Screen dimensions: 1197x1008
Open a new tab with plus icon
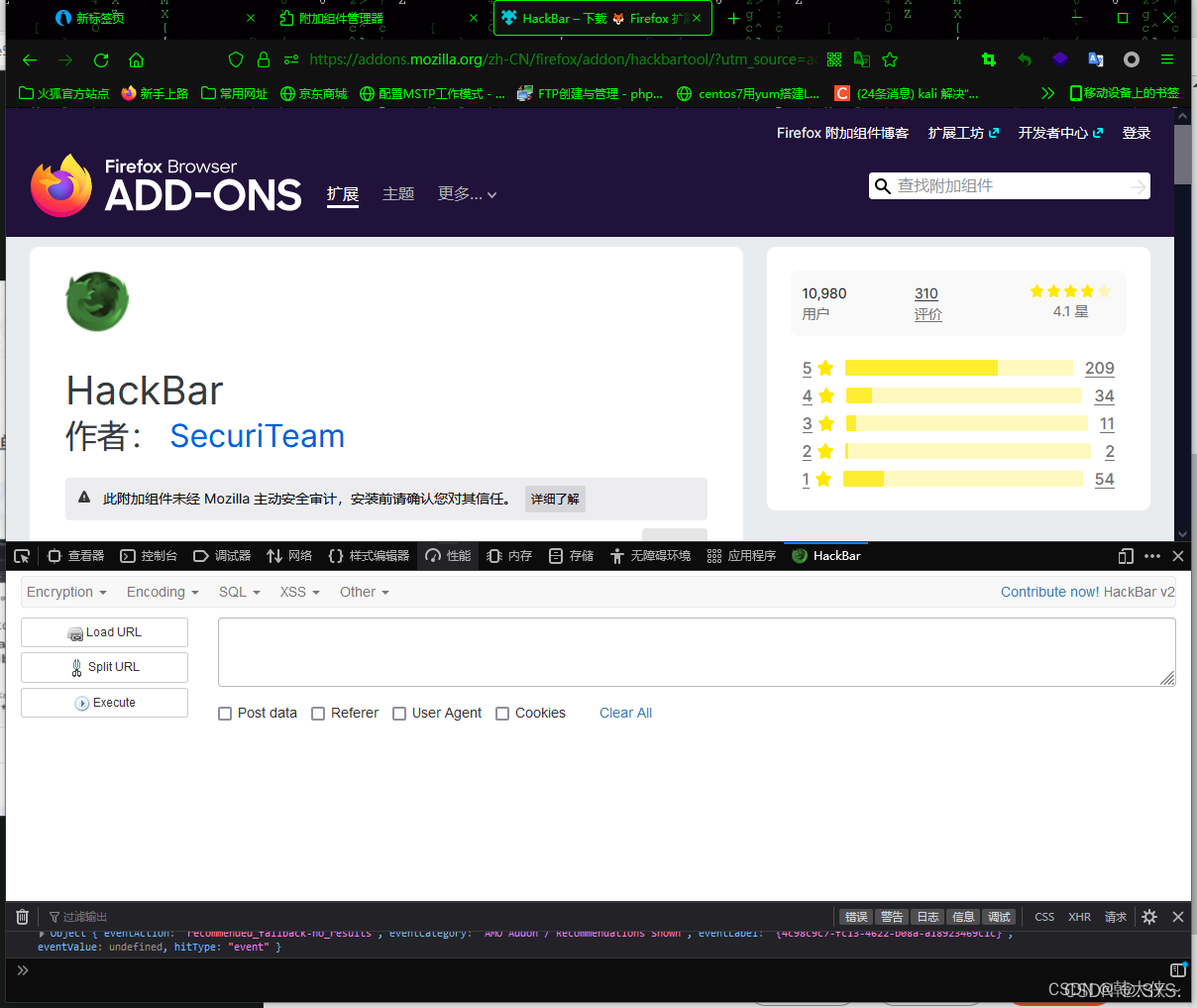(x=733, y=18)
